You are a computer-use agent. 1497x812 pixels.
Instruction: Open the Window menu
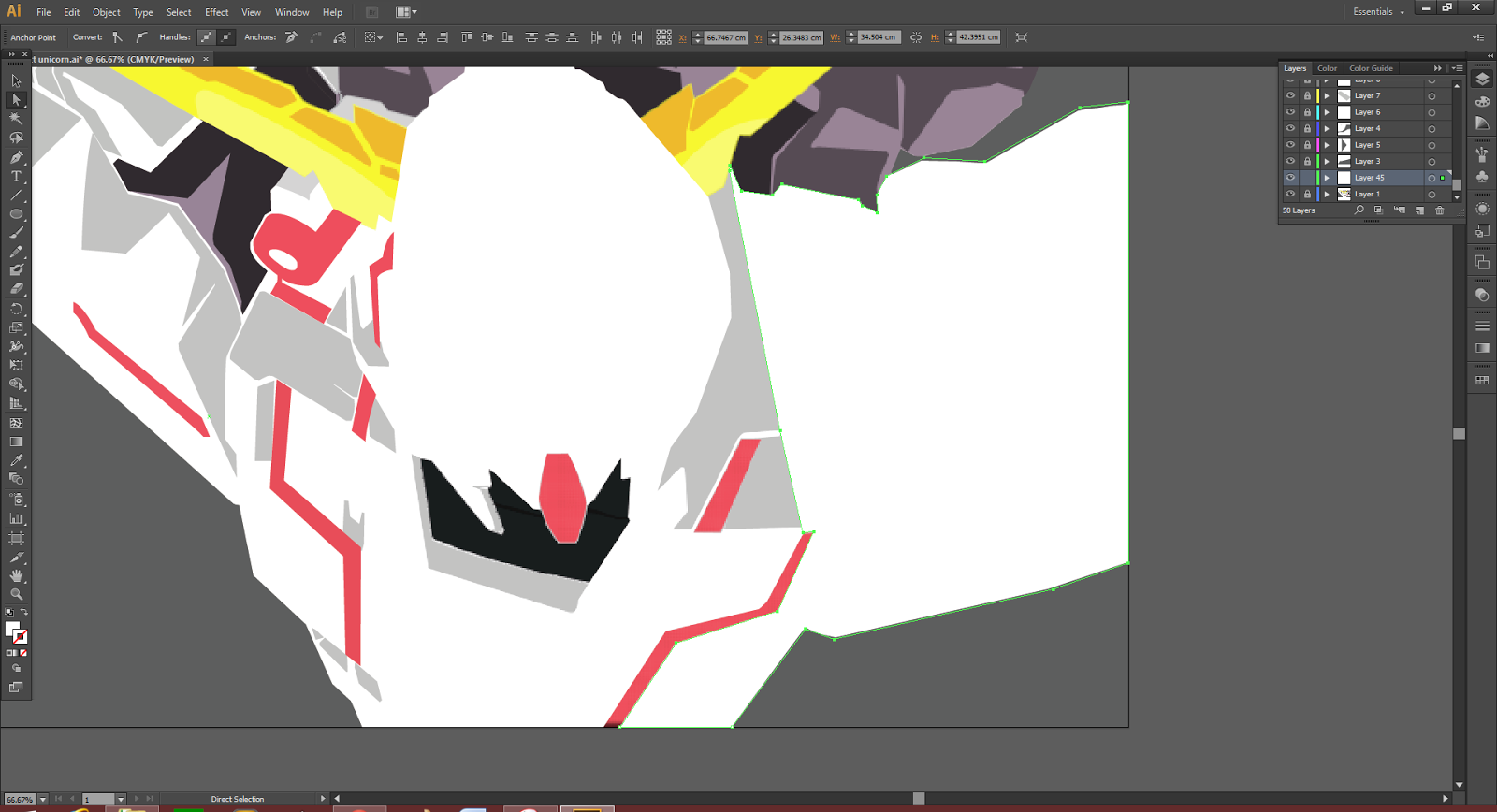click(292, 12)
